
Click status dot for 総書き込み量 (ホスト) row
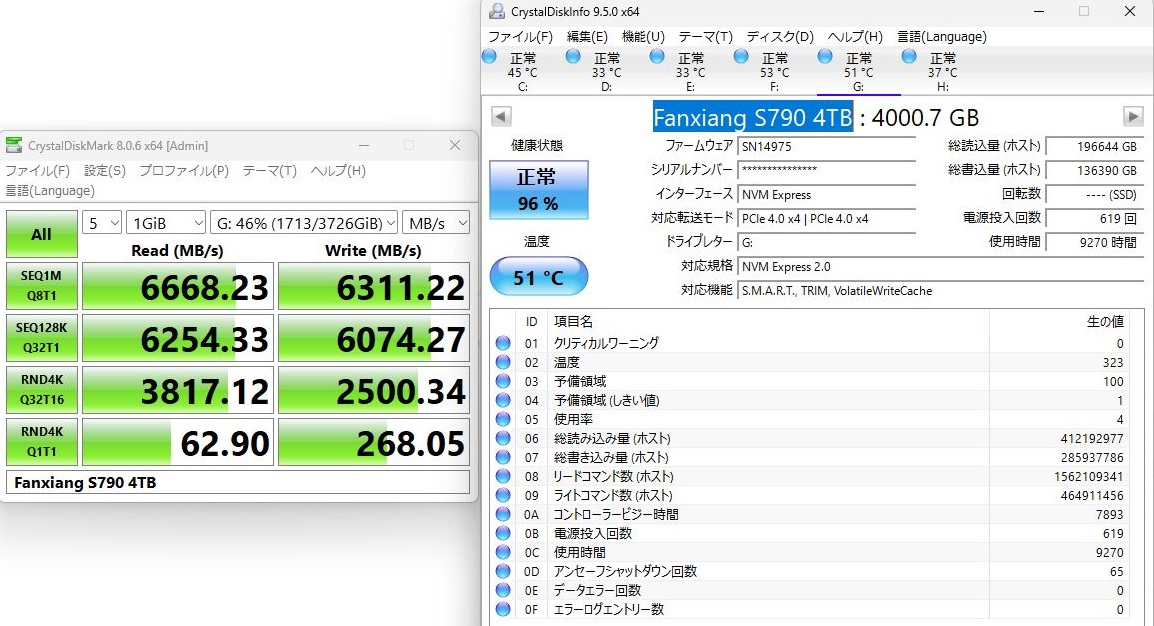(503, 457)
